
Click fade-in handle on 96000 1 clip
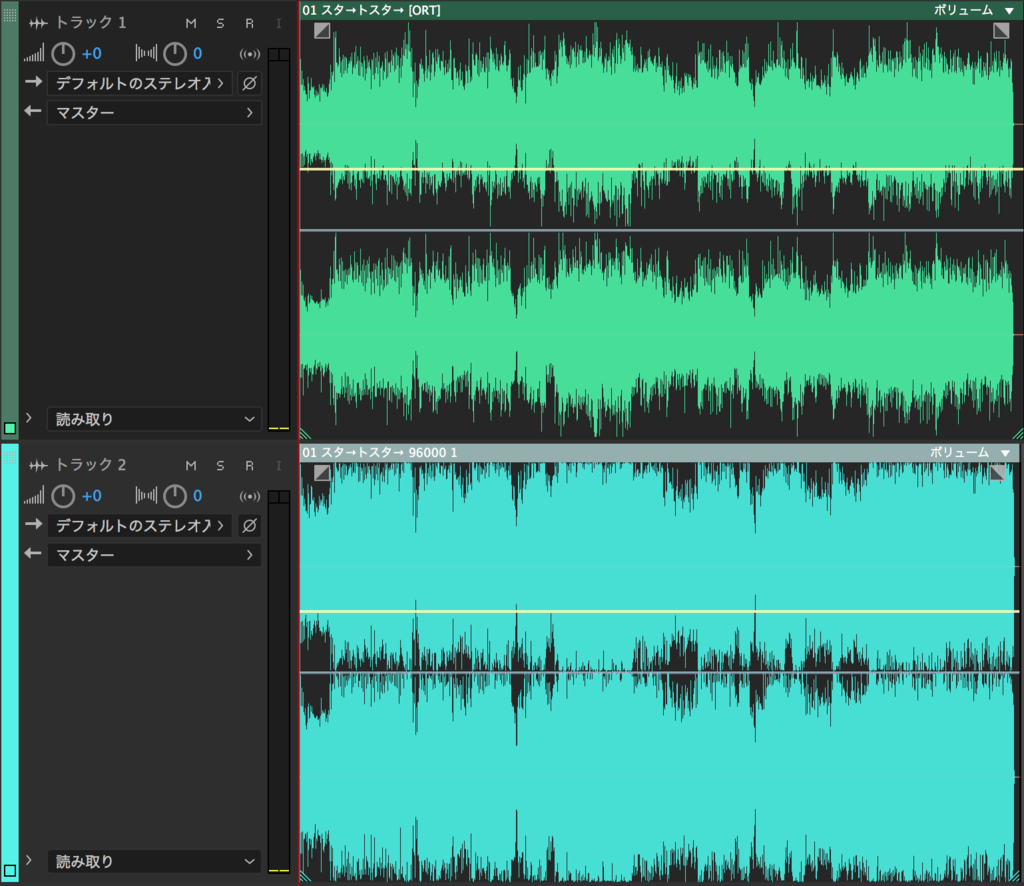(x=322, y=473)
